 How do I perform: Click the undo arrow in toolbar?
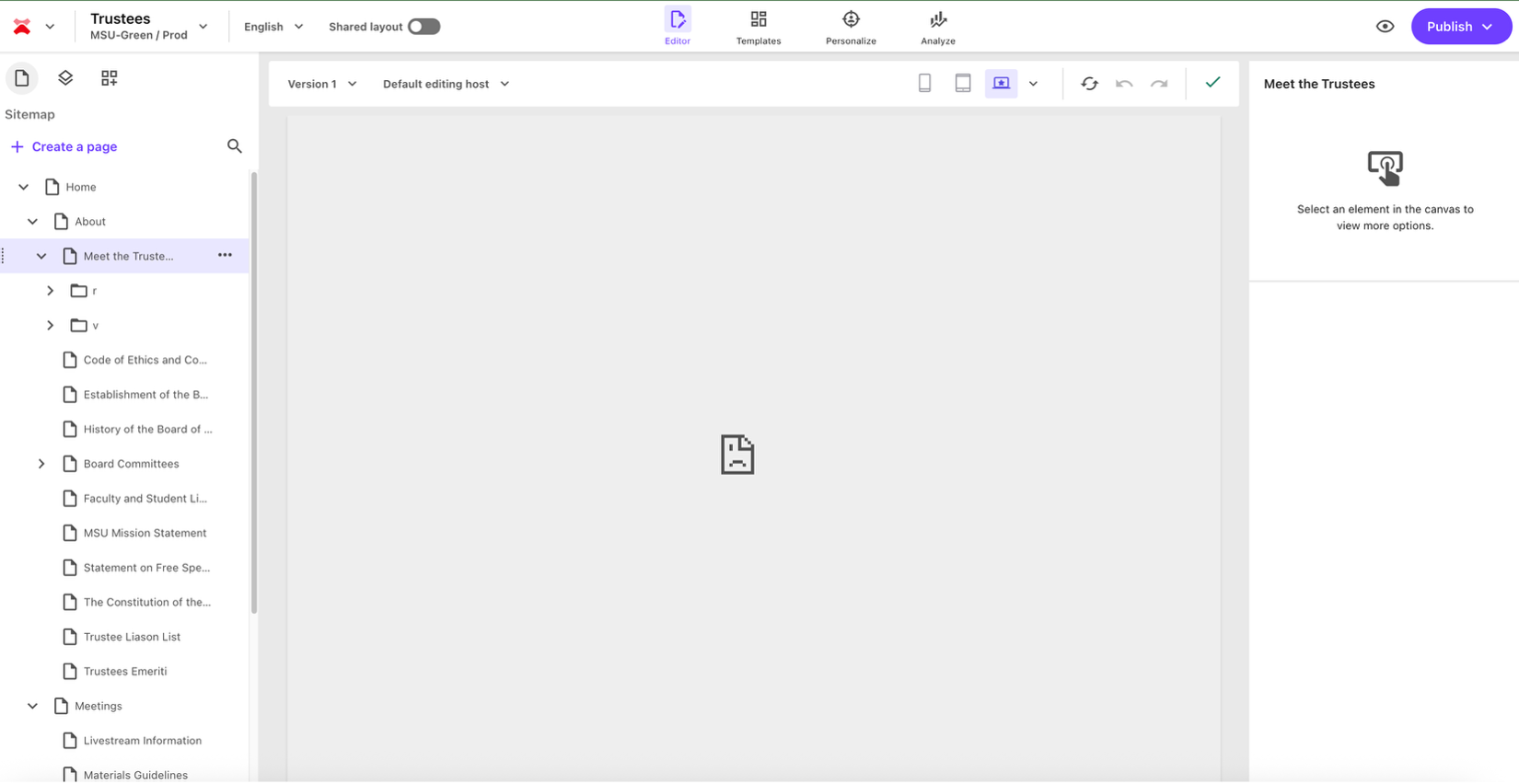[x=1124, y=84]
